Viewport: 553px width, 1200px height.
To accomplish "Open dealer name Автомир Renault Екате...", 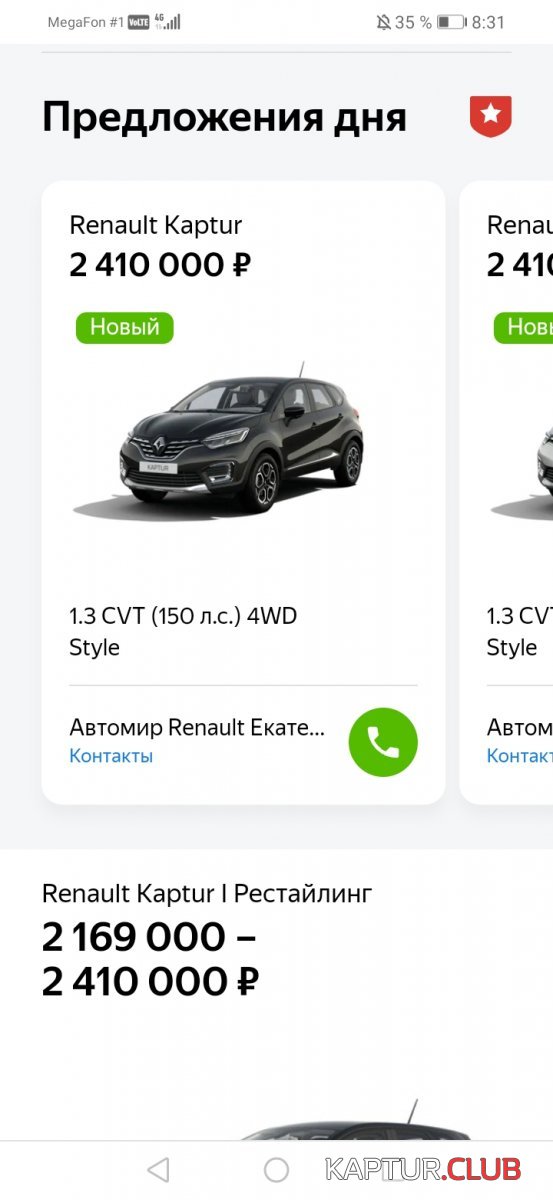I will [x=197, y=727].
